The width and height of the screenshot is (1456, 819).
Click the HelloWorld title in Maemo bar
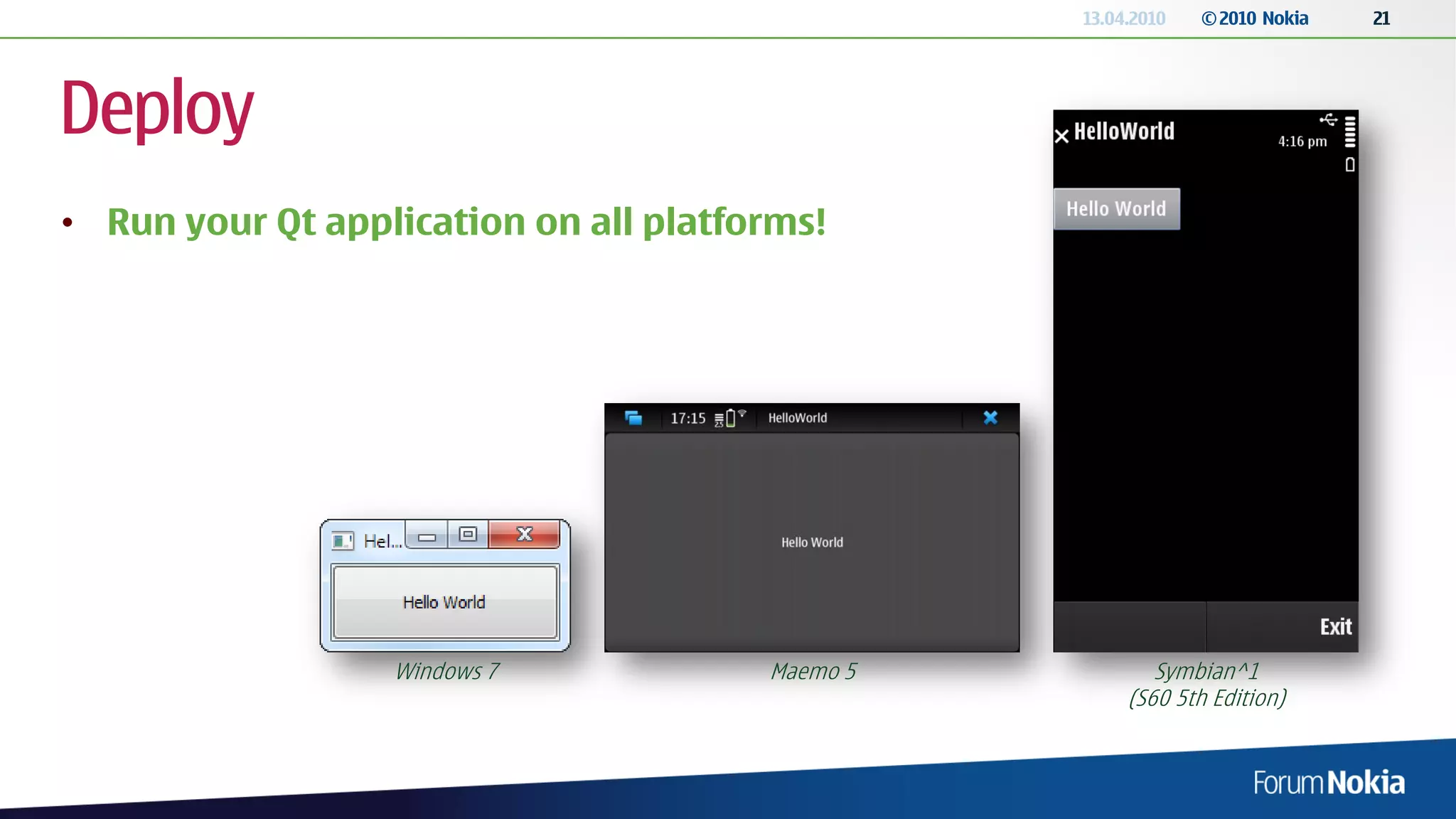tap(797, 419)
